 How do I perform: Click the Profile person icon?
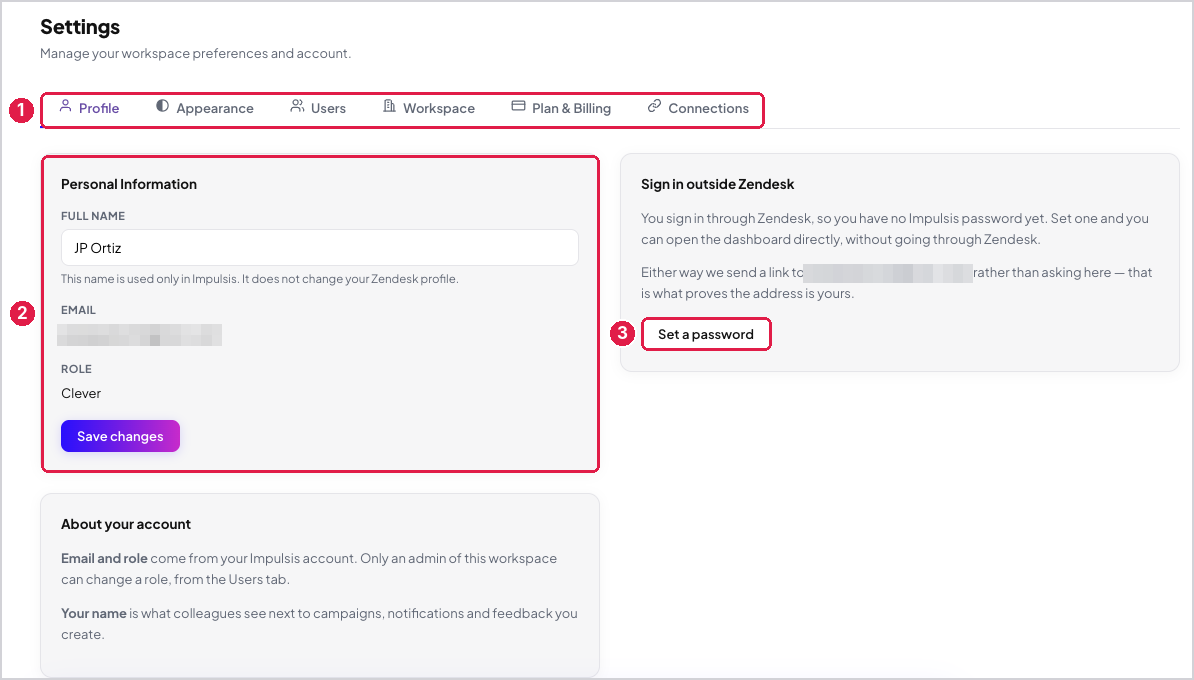click(x=65, y=106)
